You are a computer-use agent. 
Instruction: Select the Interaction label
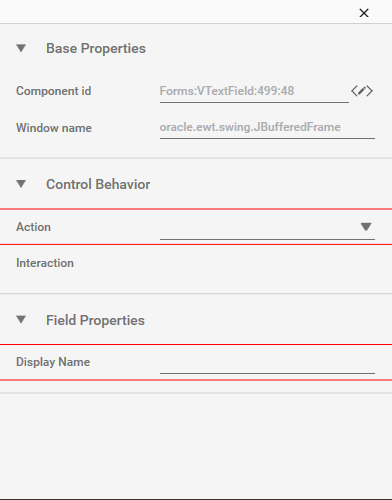pos(45,263)
